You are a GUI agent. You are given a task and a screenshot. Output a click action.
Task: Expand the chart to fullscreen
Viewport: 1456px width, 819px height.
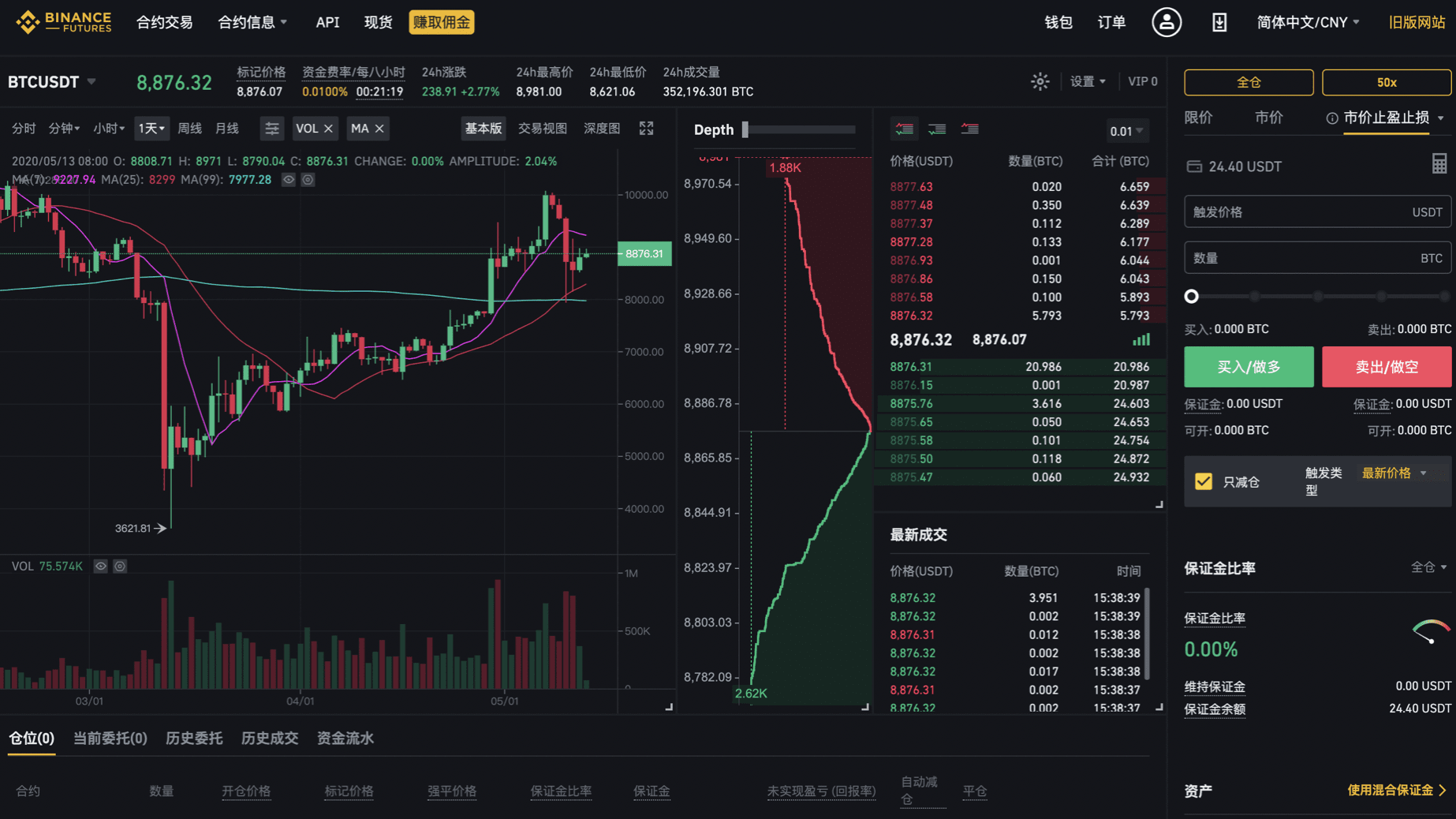647,129
